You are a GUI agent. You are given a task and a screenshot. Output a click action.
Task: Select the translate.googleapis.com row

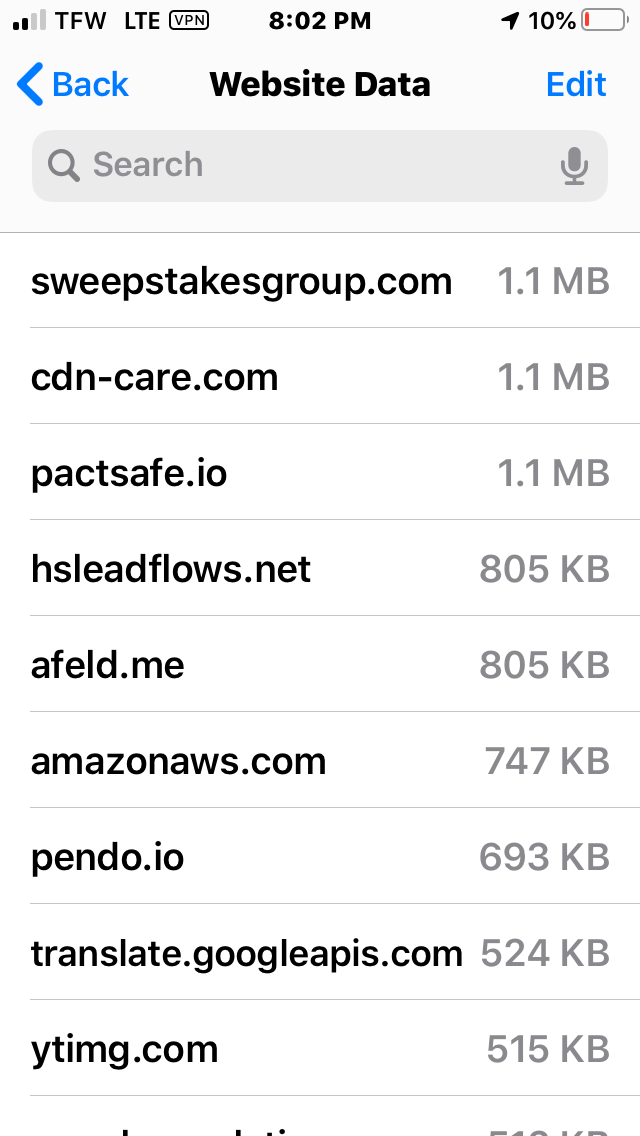320,953
